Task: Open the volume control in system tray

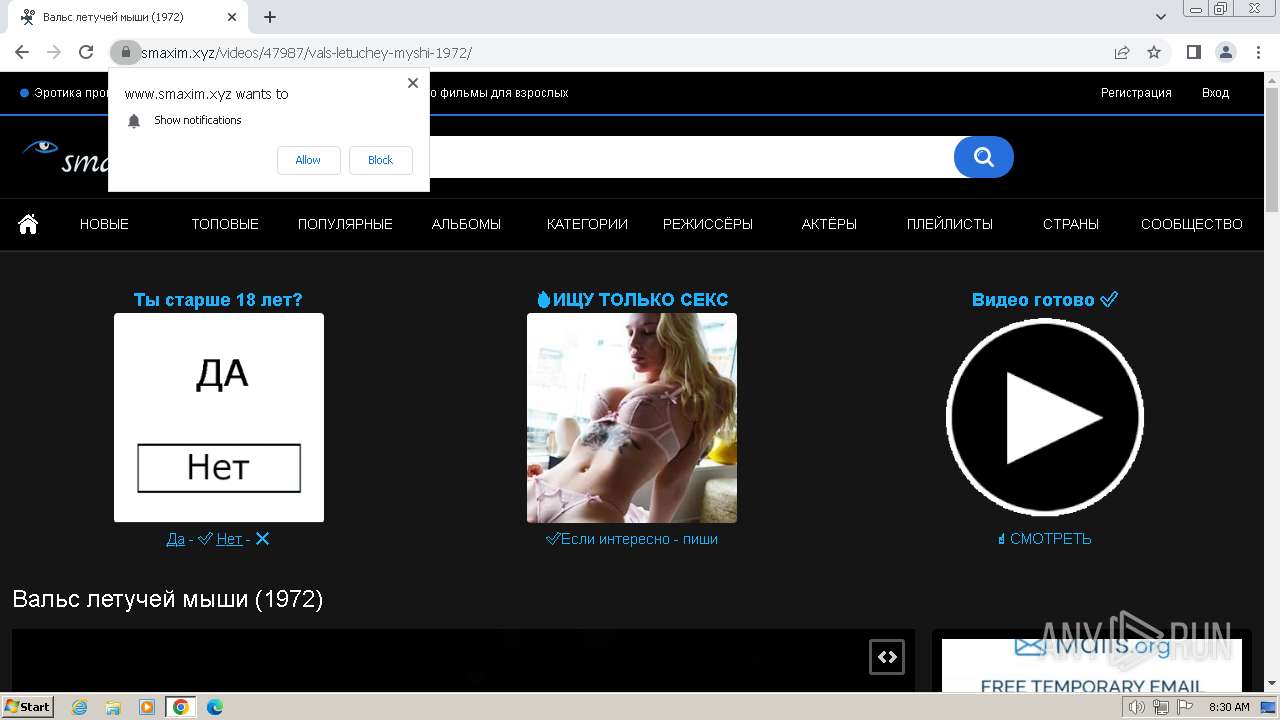Action: (x=1137, y=707)
